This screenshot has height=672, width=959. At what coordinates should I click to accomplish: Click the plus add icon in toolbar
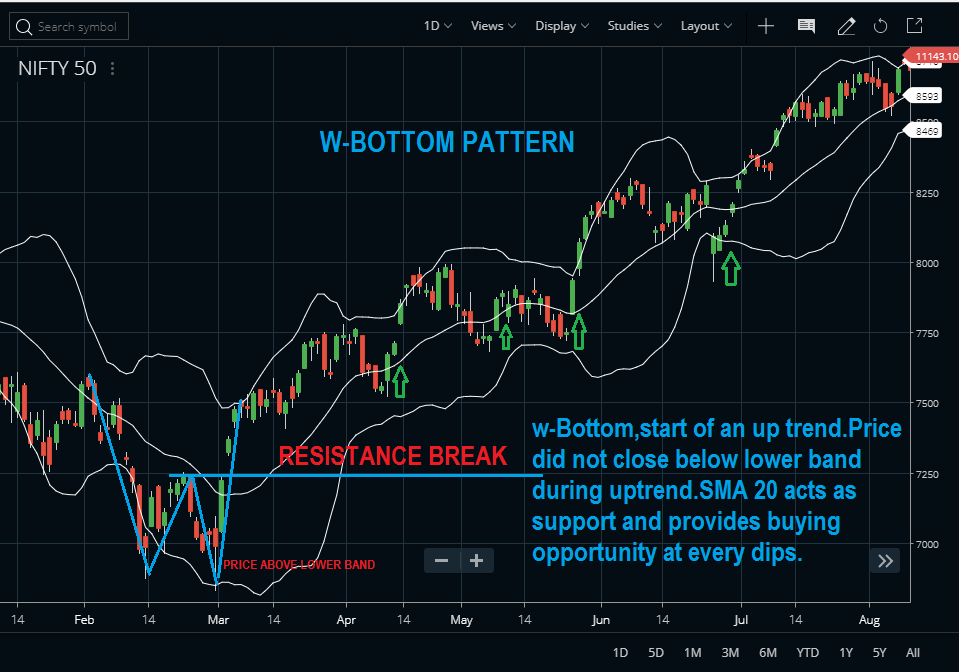pos(766,26)
